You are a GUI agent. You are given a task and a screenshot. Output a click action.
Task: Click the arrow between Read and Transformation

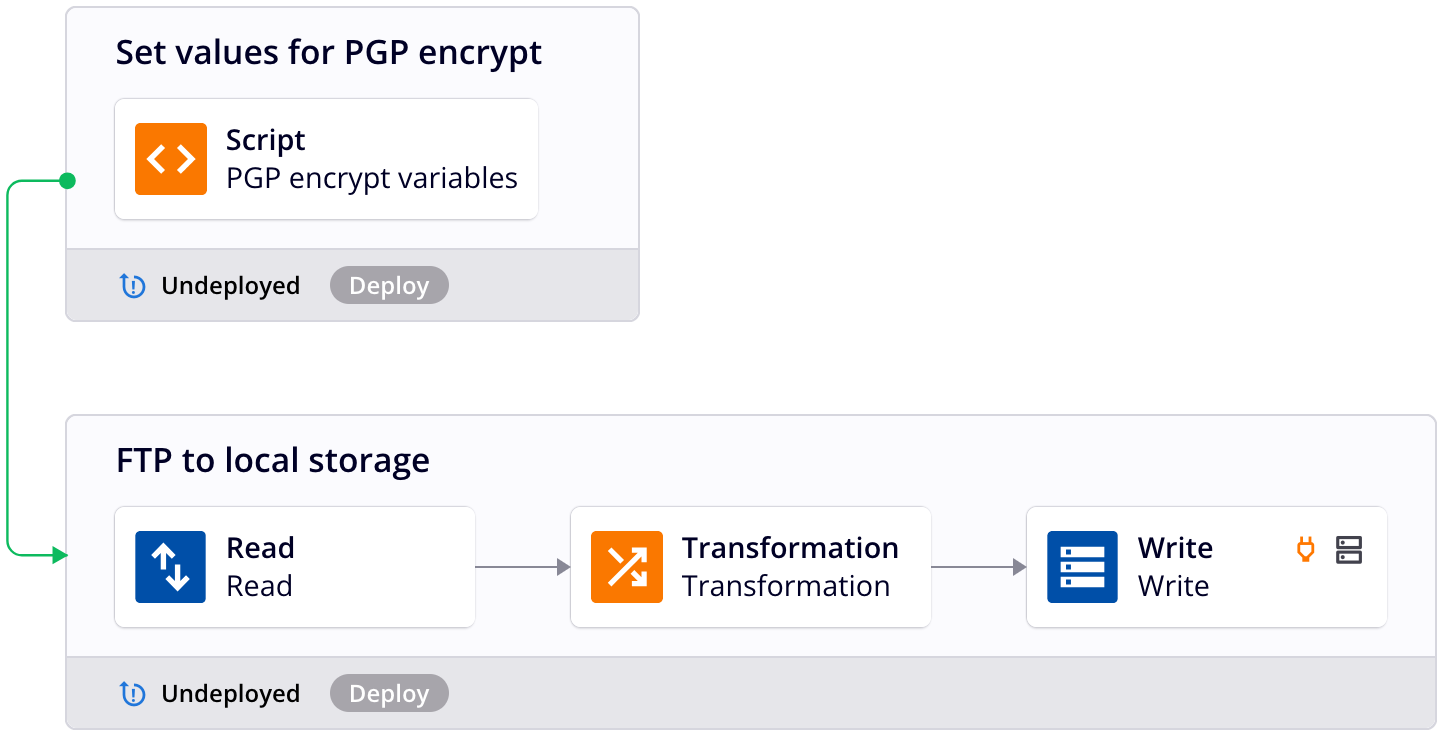[x=520, y=567]
